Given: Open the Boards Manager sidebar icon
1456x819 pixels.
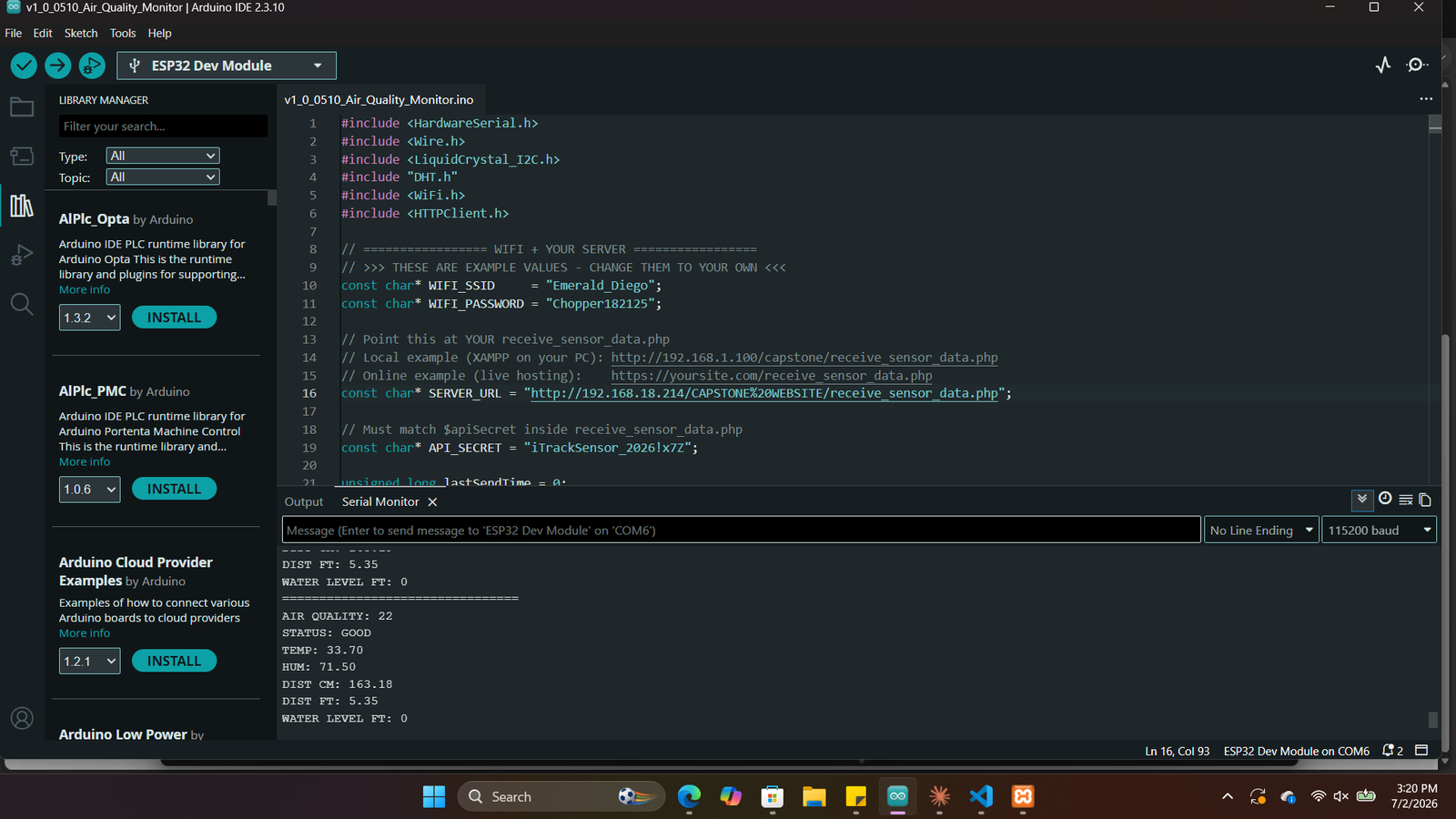Looking at the screenshot, I should (22, 157).
